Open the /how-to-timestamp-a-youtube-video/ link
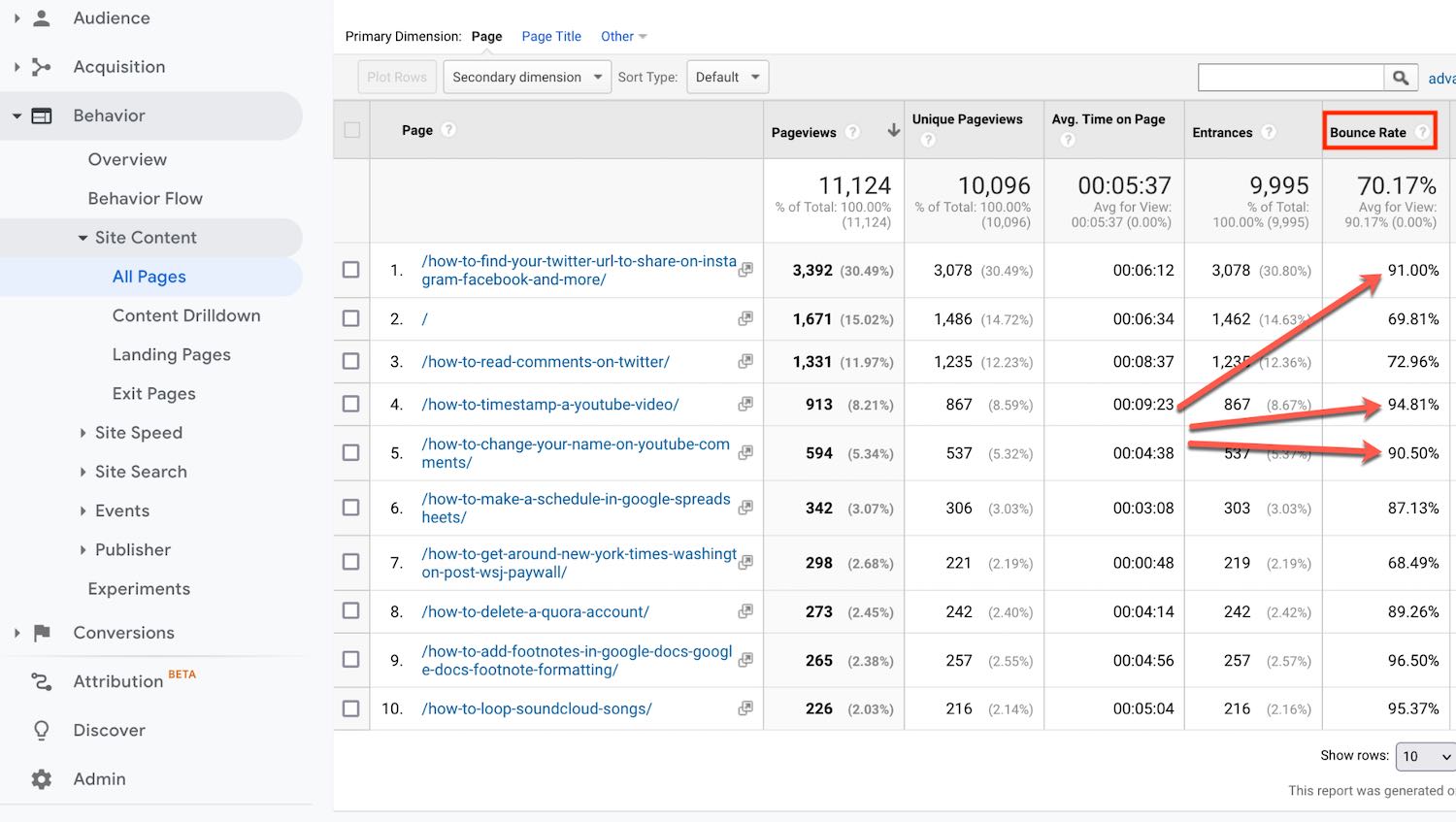Screen dimensions: 1456x822 tap(550, 405)
